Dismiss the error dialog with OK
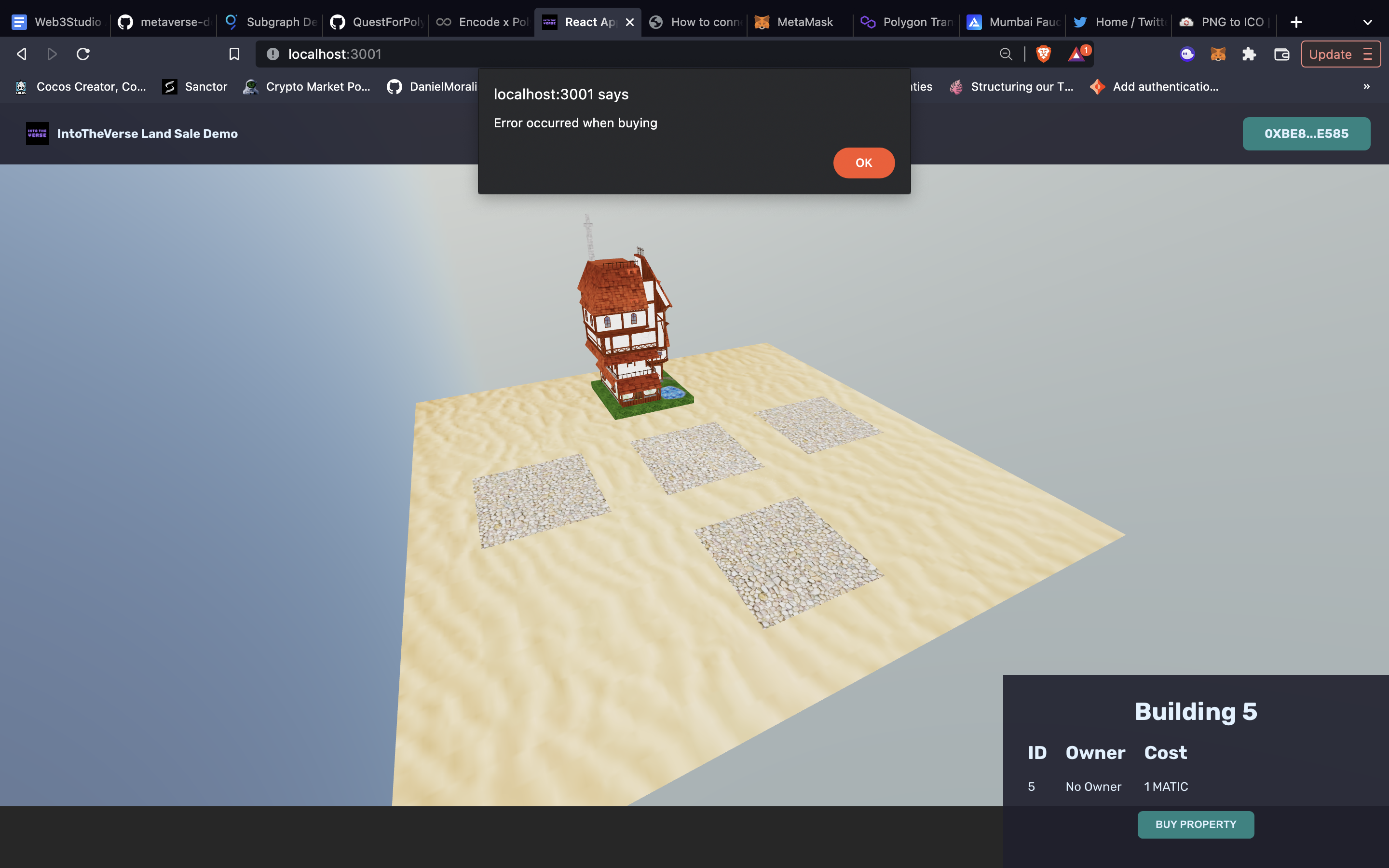This screenshot has height=868, width=1389. click(x=864, y=163)
